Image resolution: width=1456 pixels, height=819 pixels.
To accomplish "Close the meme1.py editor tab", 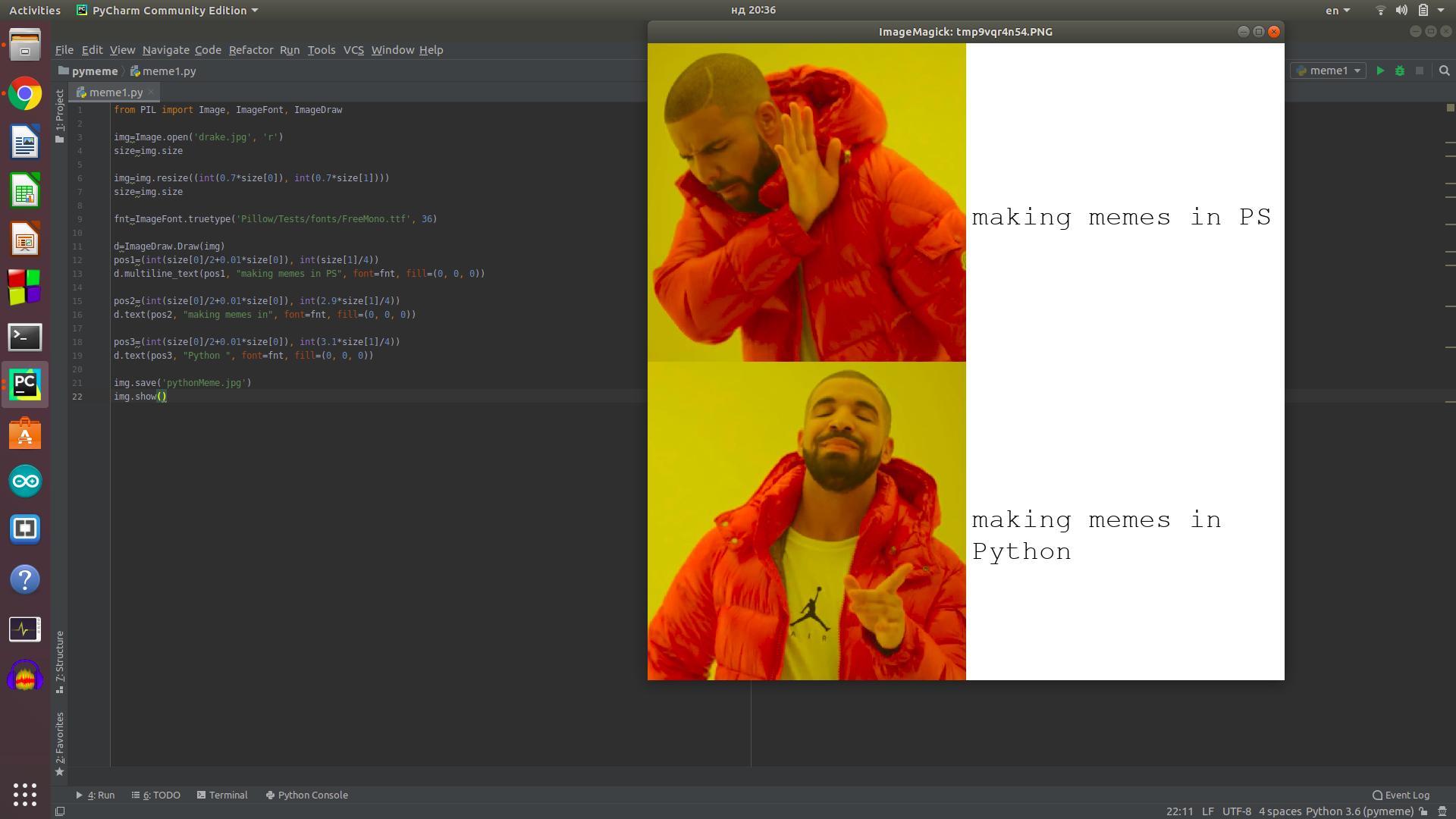I will tap(151, 92).
